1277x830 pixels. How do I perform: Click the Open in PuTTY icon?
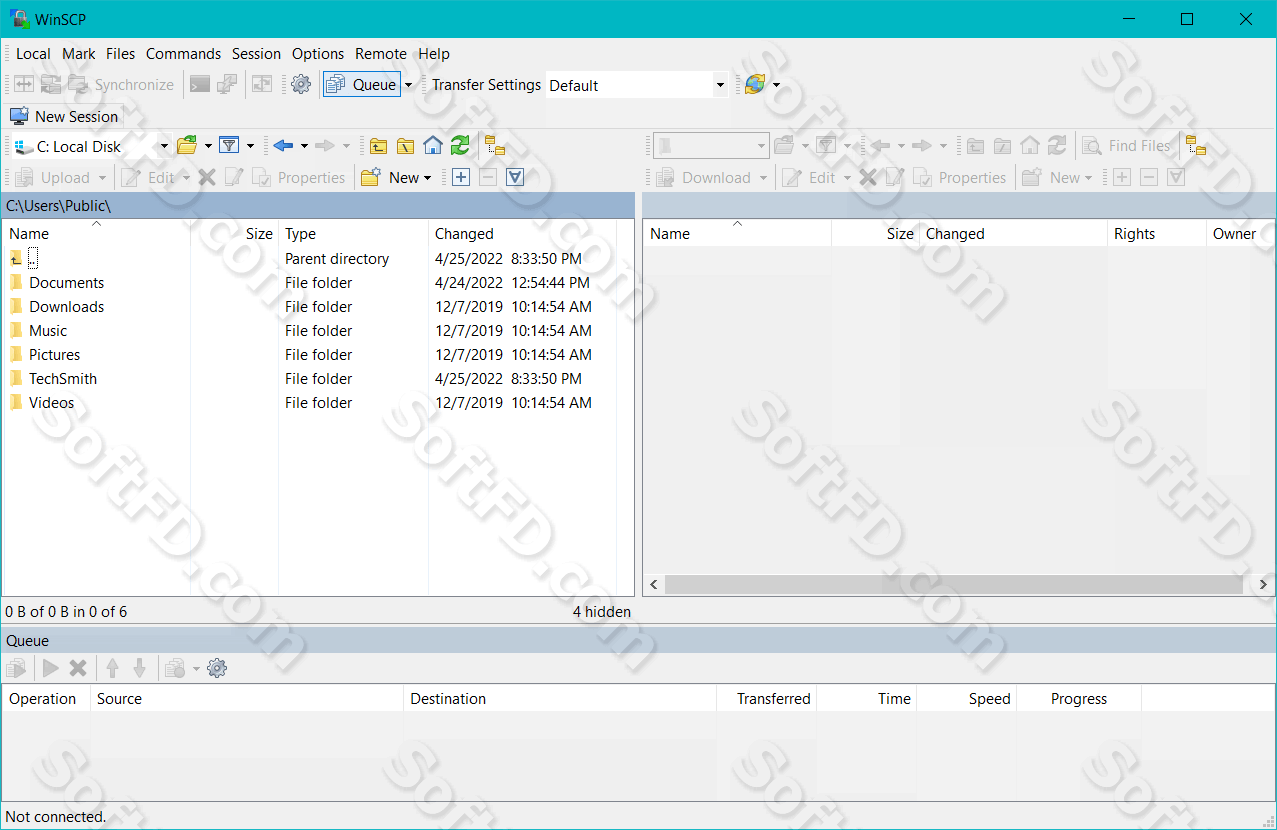click(227, 85)
